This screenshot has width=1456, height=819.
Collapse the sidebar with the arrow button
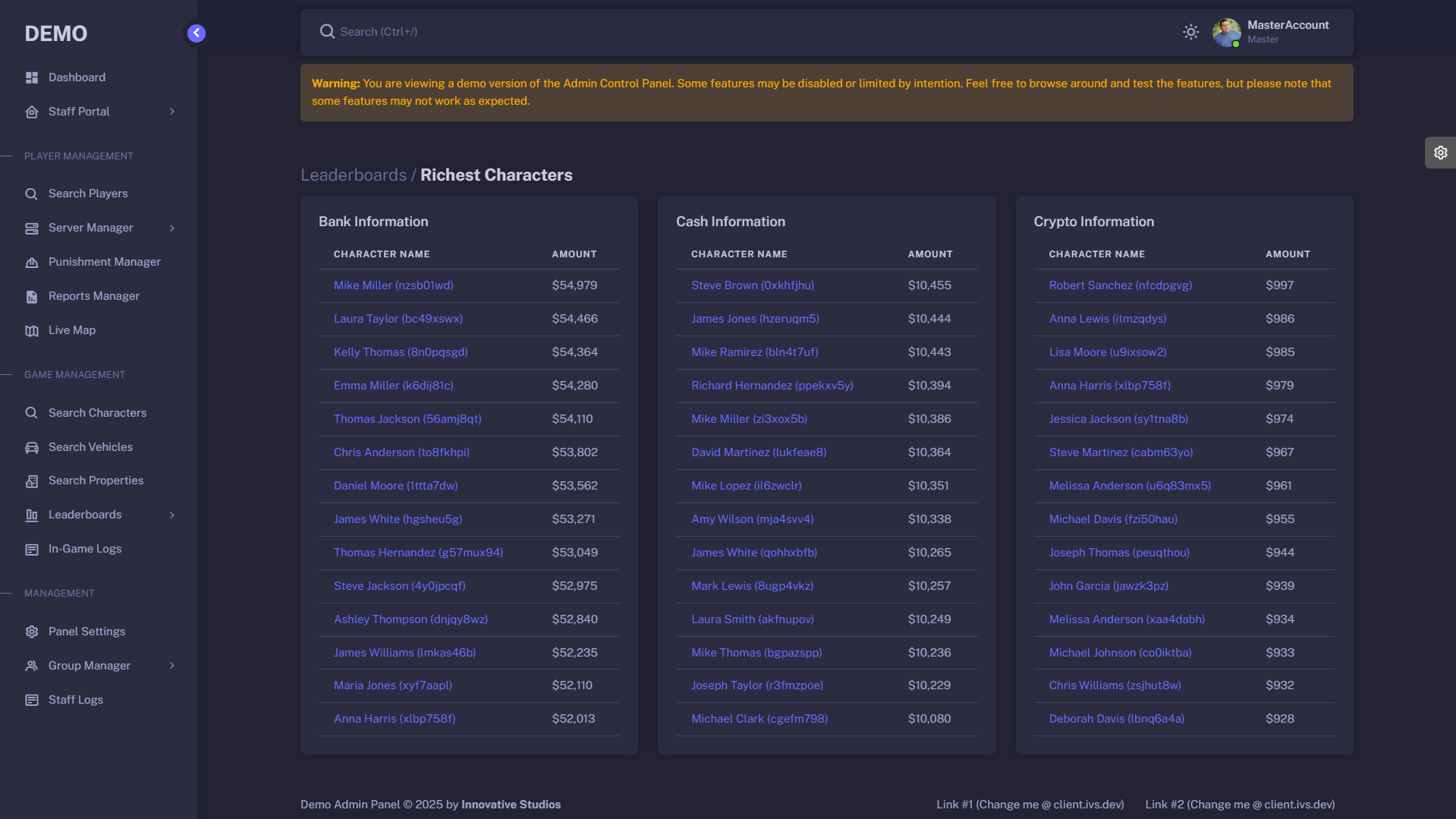196,33
